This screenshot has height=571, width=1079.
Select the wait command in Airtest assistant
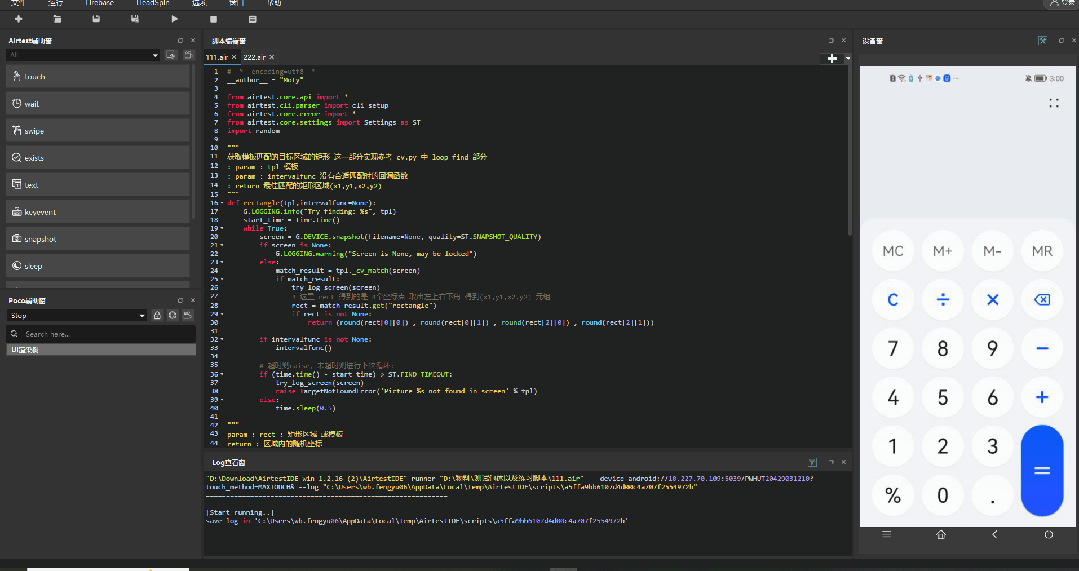click(98, 104)
